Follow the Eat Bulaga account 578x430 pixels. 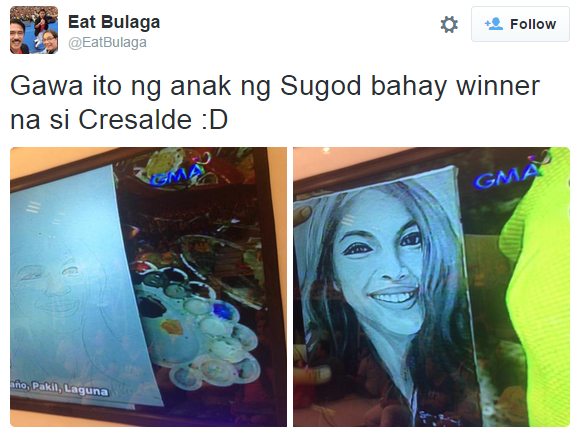pyautogui.click(x=520, y=24)
